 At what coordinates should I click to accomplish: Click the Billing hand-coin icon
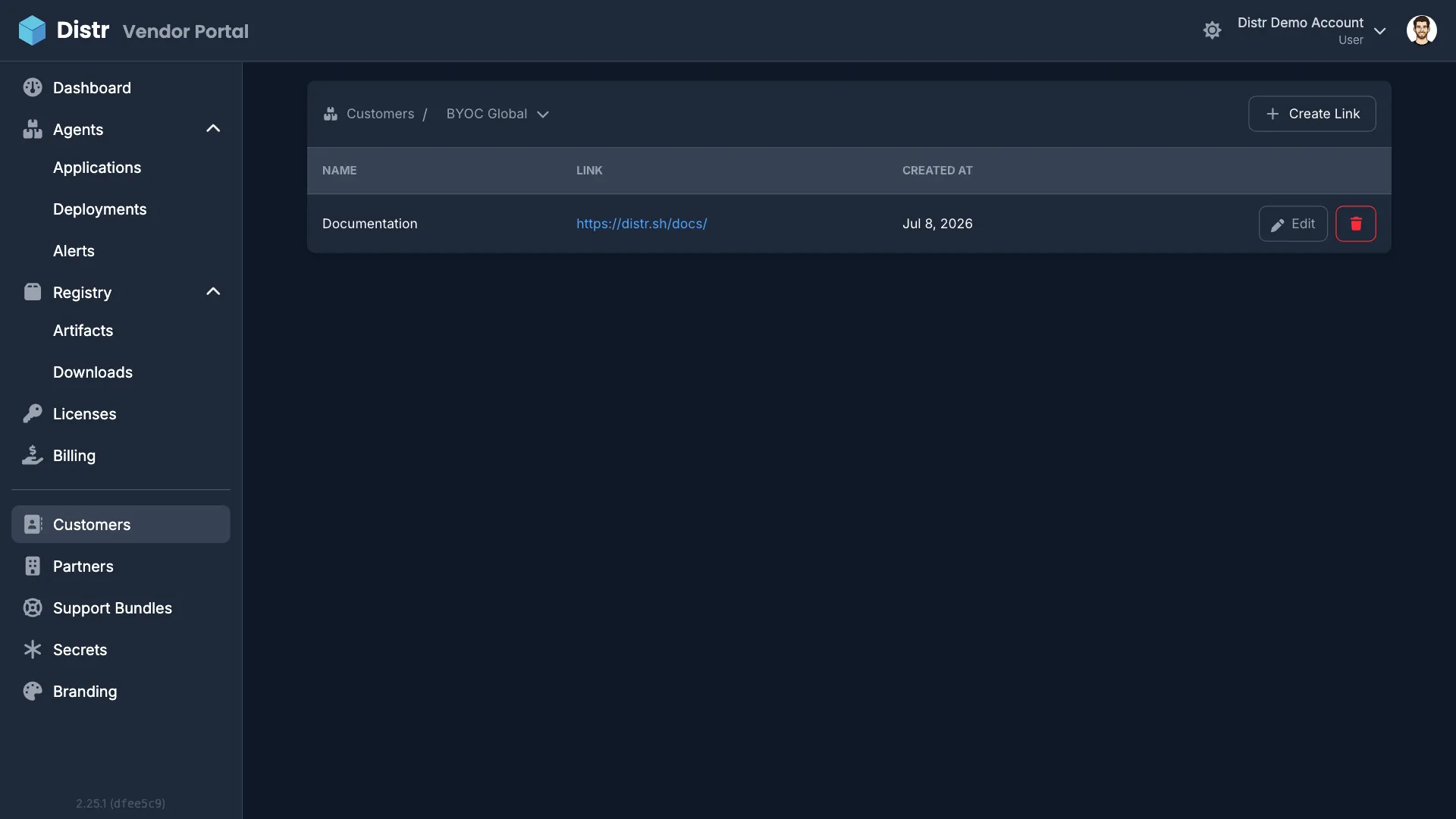(33, 455)
